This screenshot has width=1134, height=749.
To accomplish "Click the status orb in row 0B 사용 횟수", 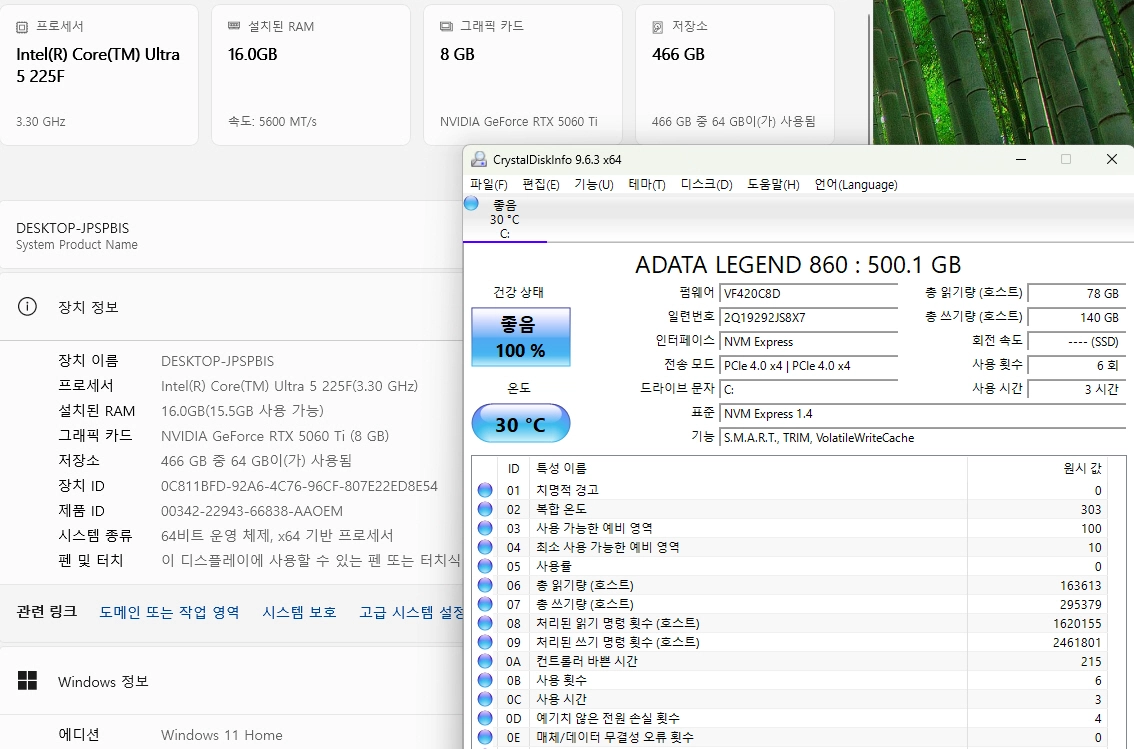I will point(485,680).
